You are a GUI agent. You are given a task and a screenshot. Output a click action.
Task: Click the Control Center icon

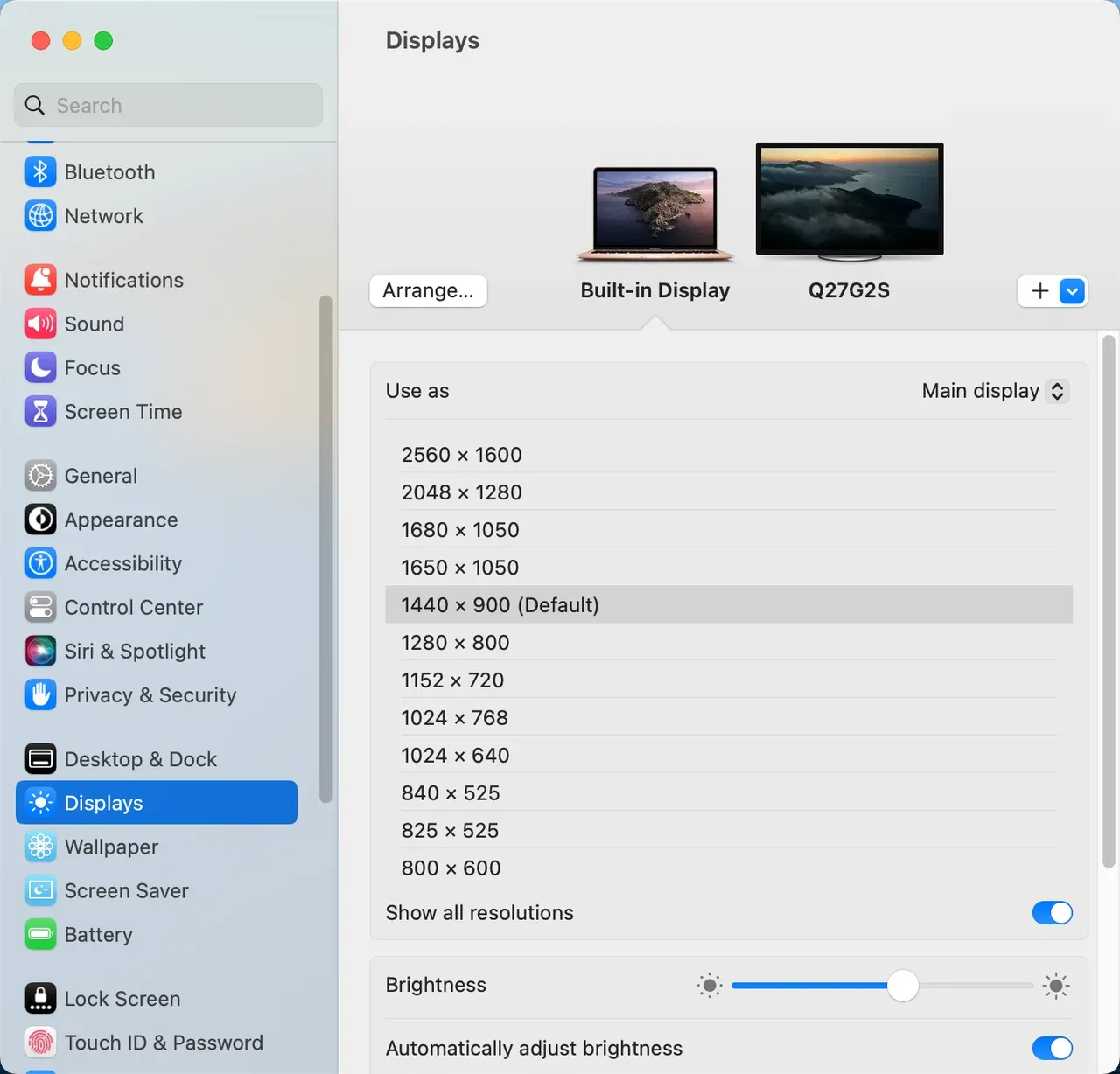(40, 607)
